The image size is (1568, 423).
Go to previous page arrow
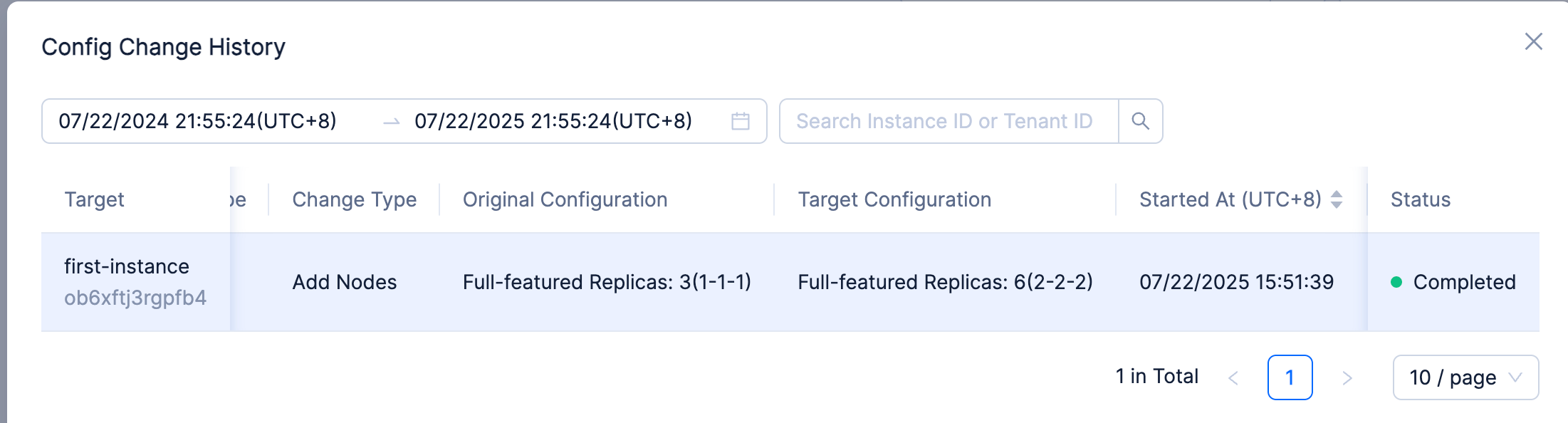(x=1233, y=377)
